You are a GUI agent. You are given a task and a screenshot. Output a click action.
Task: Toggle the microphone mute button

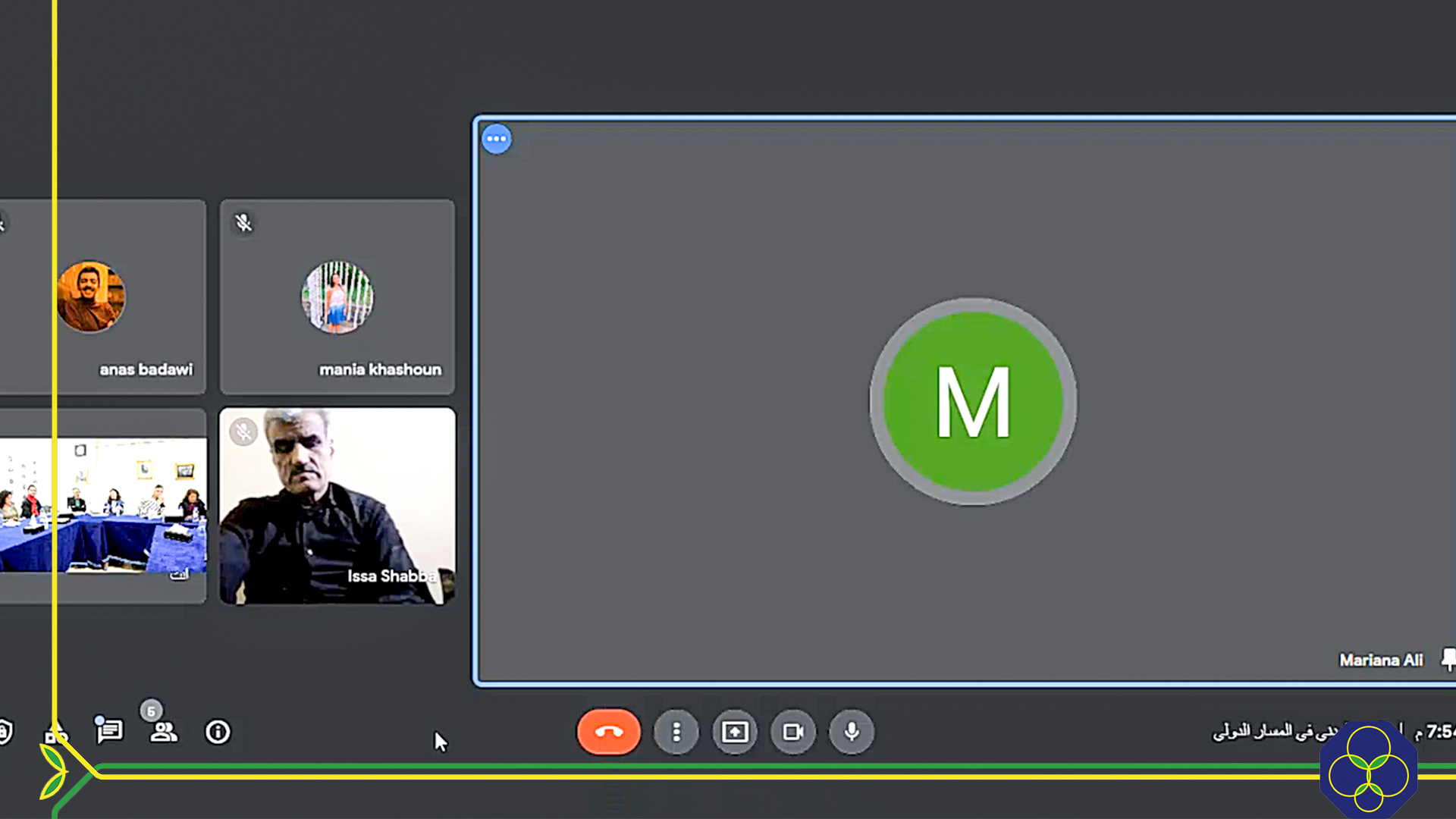pos(852,732)
